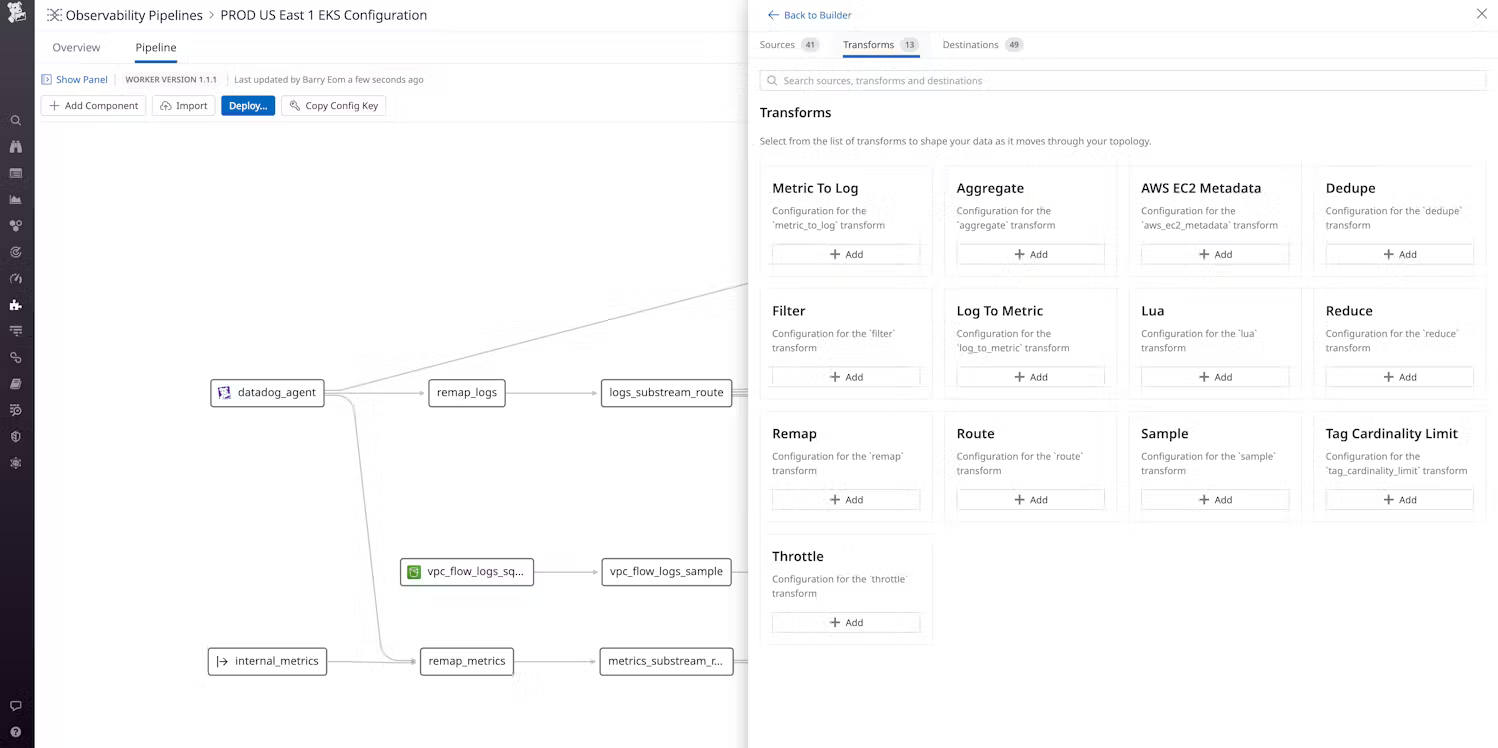Click PROD US East 1 EKS Configuration title
This screenshot has width=1498, height=748.
(x=324, y=15)
